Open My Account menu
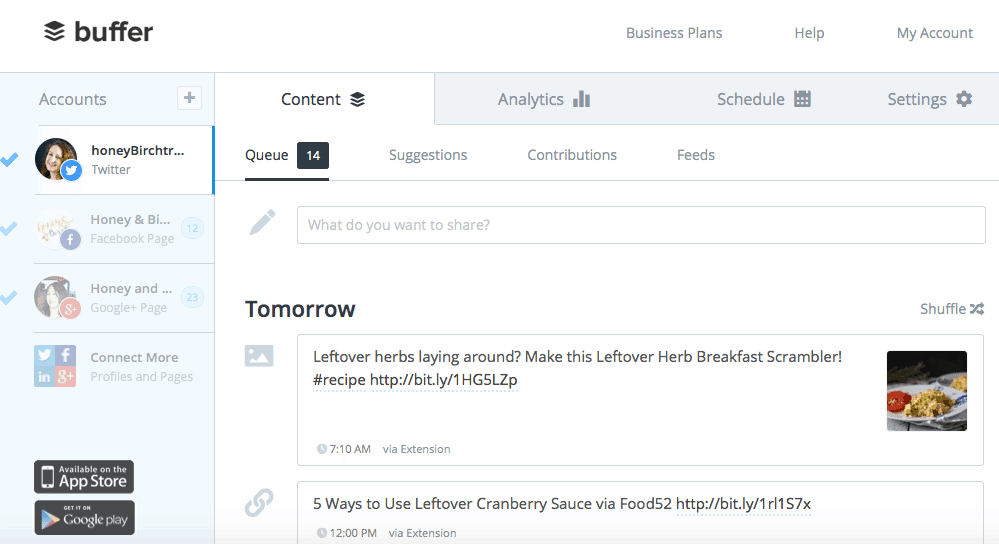The image size is (999, 544). pyautogui.click(x=935, y=33)
